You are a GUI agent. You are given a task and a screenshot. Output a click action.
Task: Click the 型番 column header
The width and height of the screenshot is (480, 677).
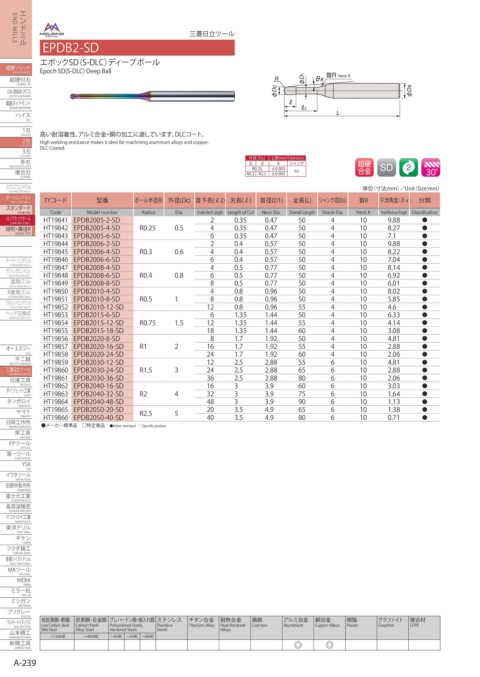pyautogui.click(x=102, y=200)
